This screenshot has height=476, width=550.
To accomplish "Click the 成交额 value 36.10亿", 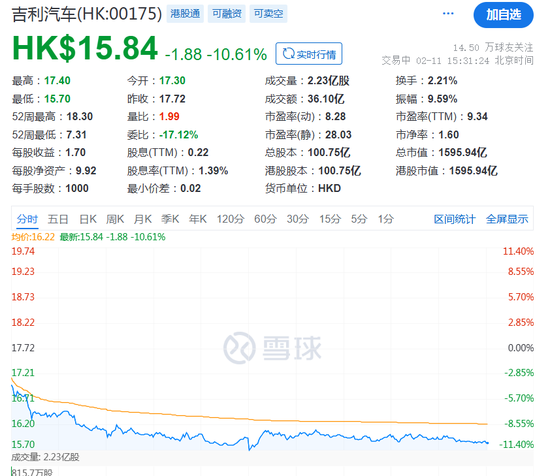I will tap(326, 99).
